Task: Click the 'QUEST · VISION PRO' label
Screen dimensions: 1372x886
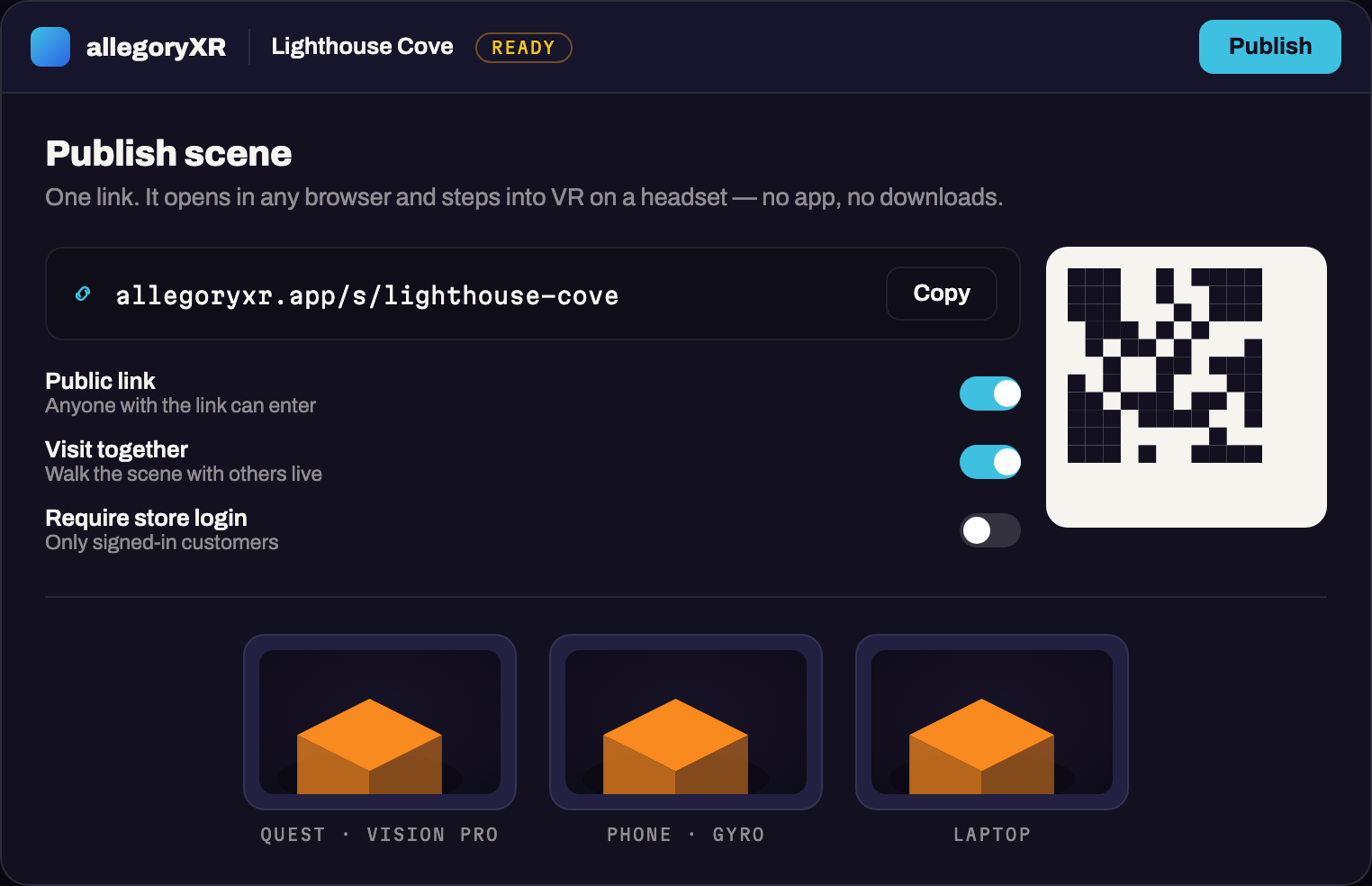Action: pyautogui.click(x=379, y=835)
